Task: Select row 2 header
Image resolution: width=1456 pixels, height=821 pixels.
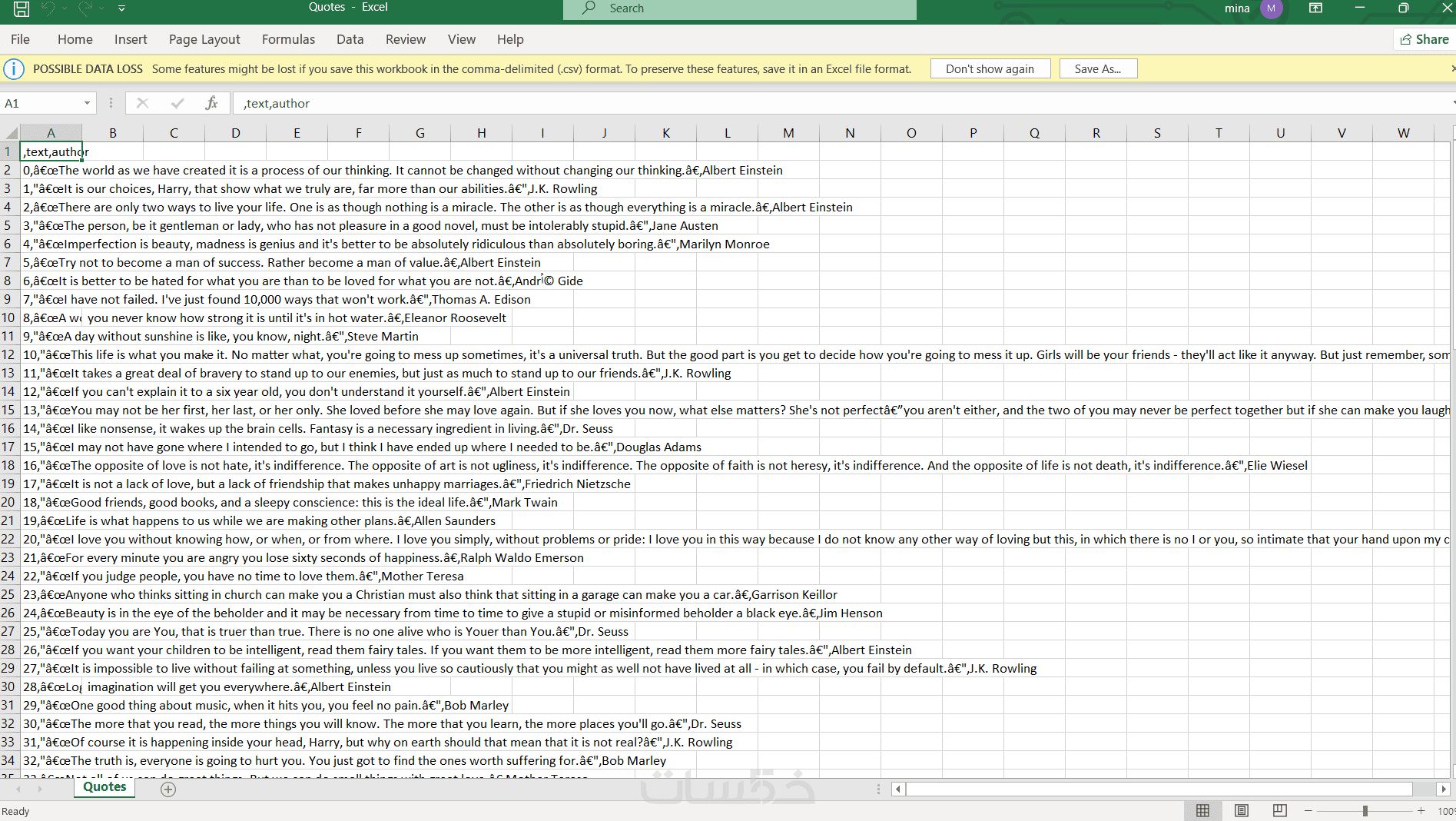Action: [9, 170]
